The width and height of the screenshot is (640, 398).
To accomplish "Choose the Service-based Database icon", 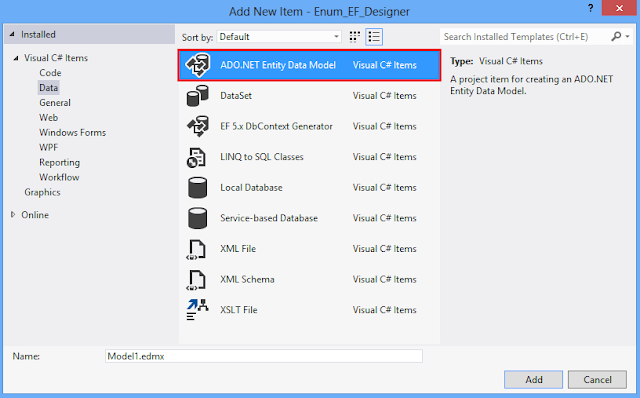I will pyautogui.click(x=198, y=218).
